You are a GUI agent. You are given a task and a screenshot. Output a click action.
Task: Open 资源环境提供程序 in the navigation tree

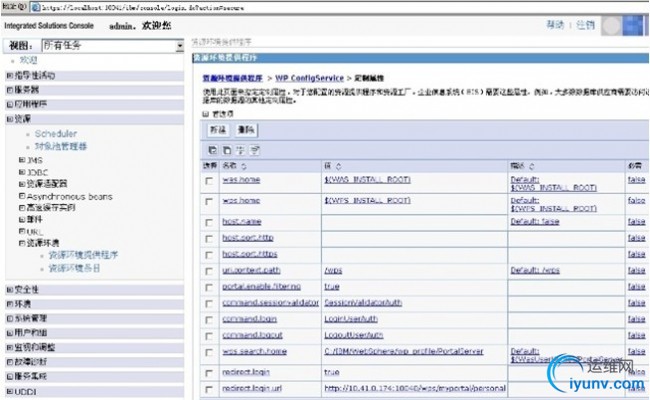[83, 255]
